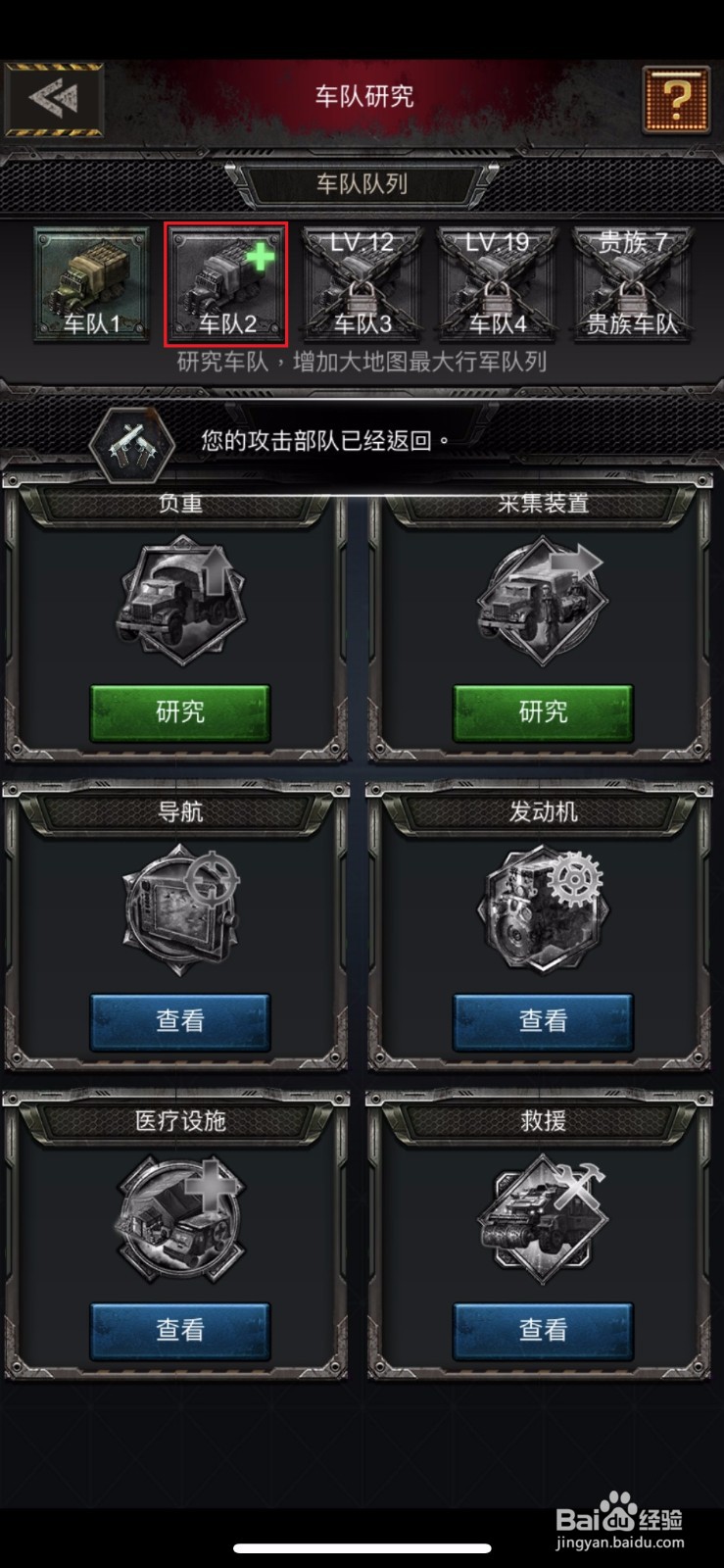The height and width of the screenshot is (1568, 724).
Task: Tap 查看 button under 导航
Action: pos(180,1022)
